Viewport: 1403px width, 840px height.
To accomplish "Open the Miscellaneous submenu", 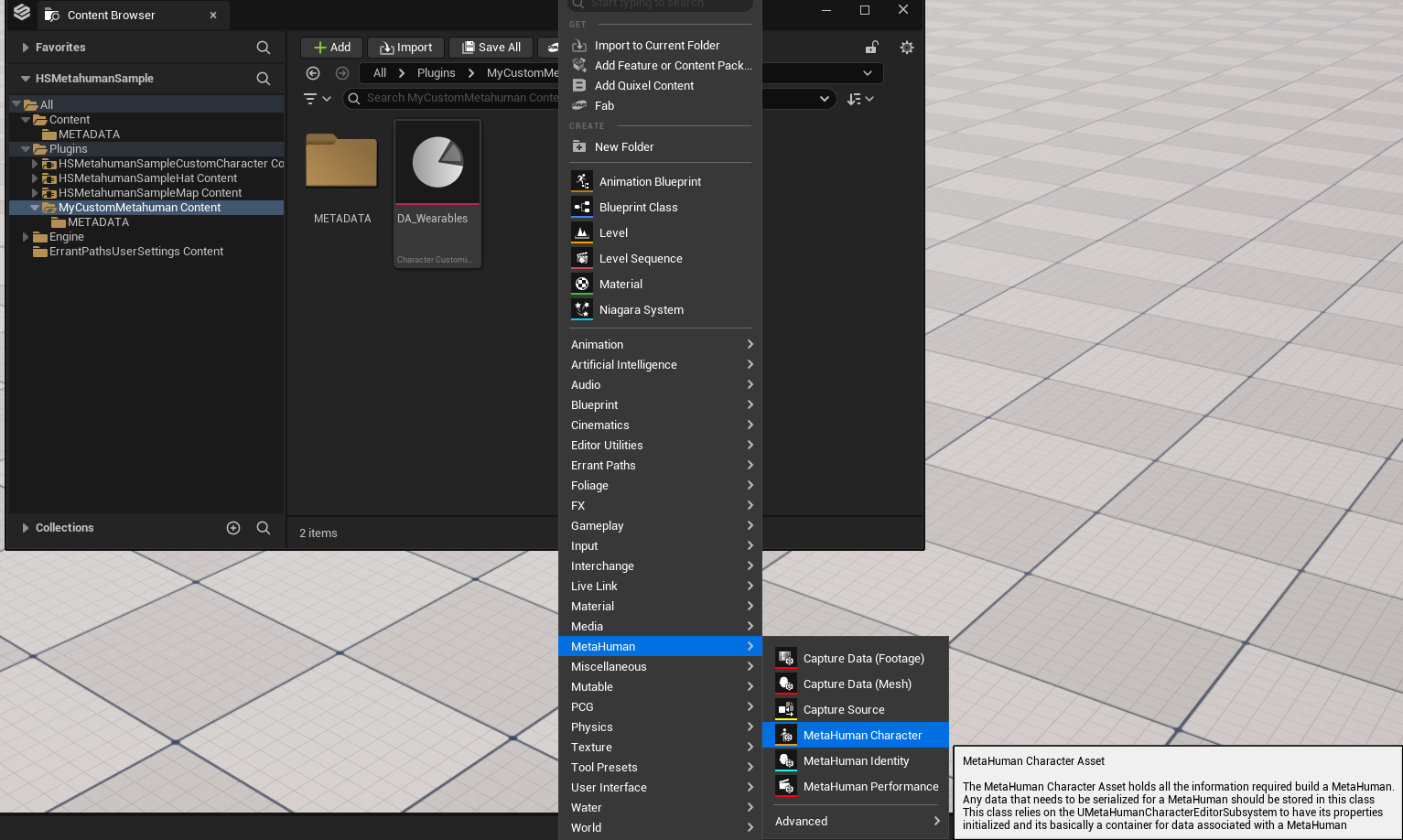I will 661,666.
